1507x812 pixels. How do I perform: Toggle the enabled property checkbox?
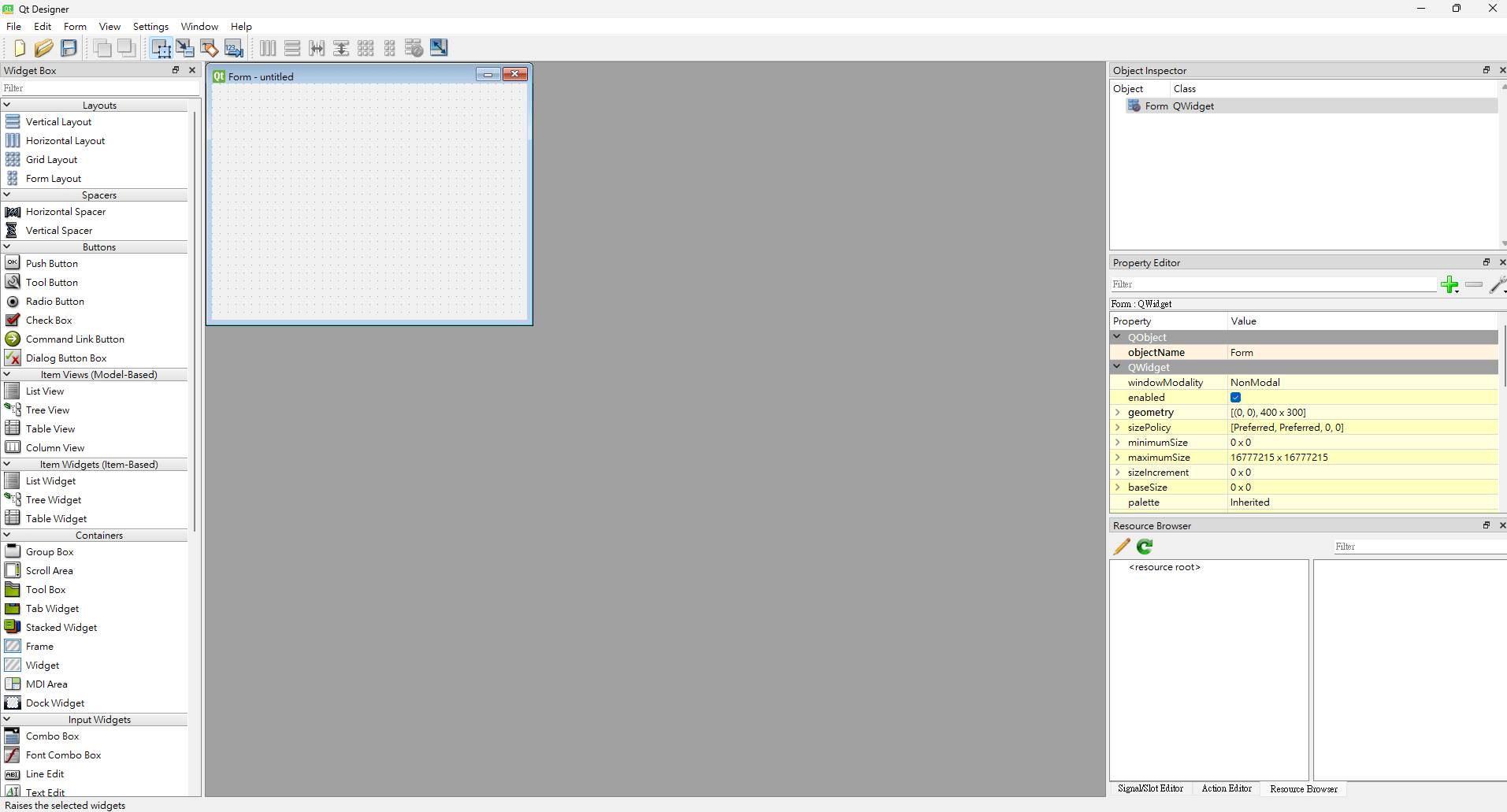coord(1235,398)
